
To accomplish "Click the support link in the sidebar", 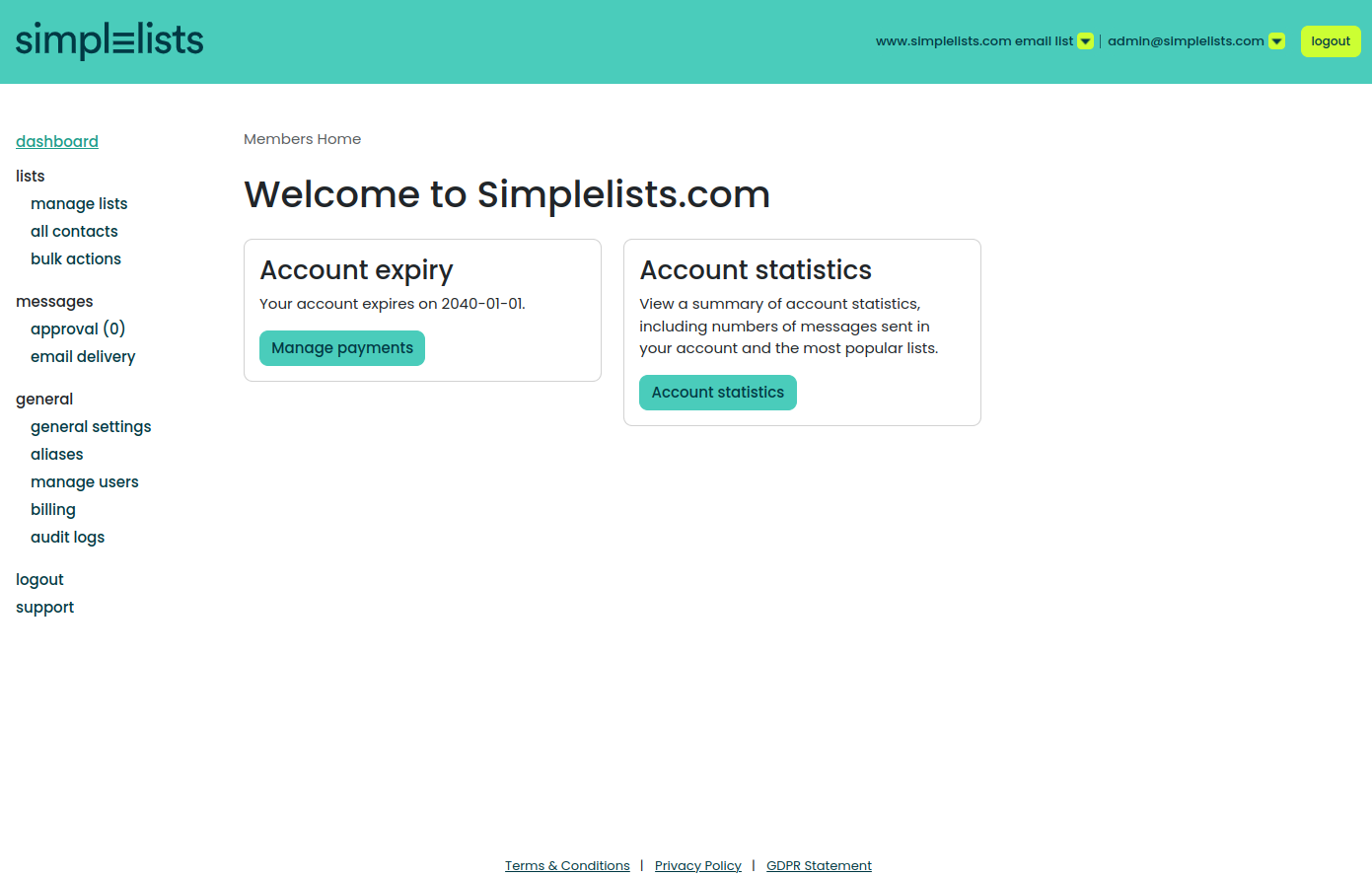I will 44,607.
